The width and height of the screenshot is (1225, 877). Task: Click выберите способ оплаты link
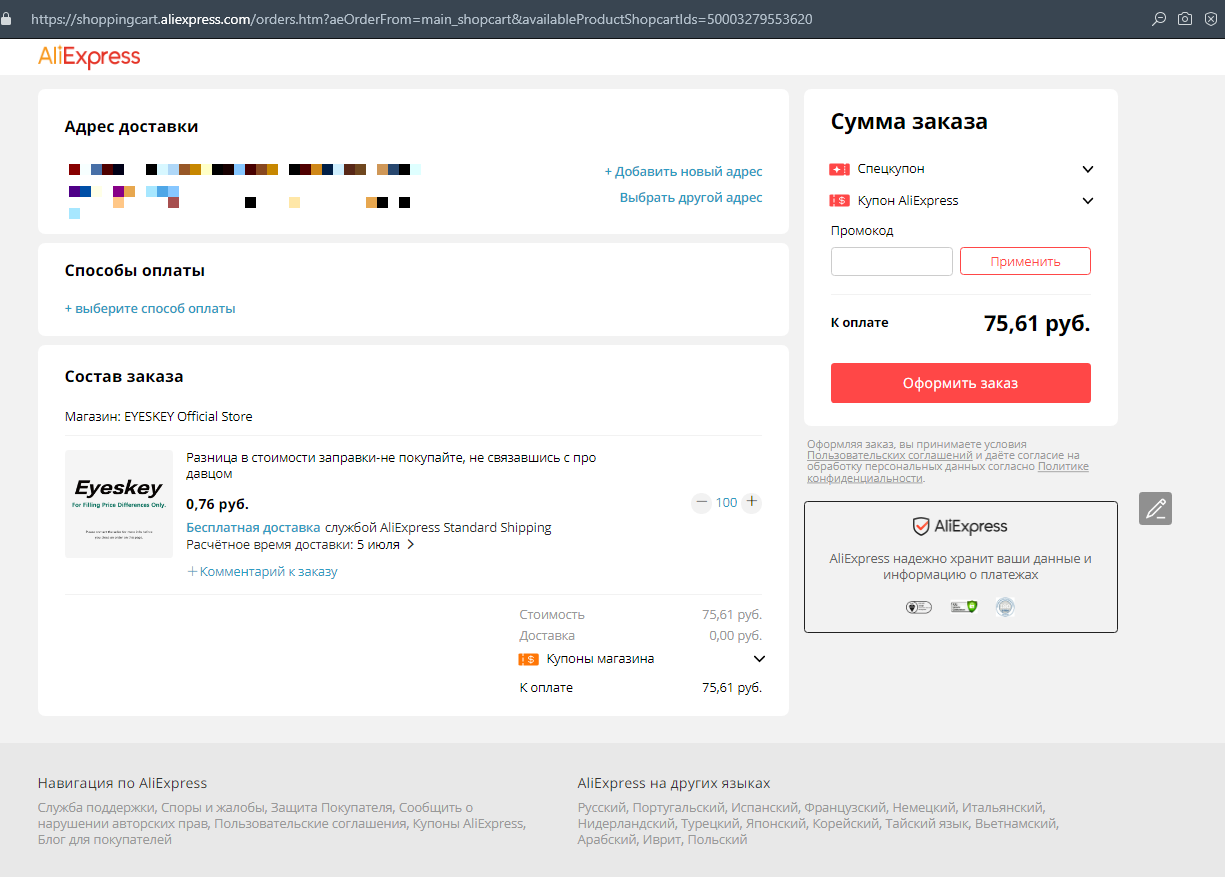click(150, 308)
